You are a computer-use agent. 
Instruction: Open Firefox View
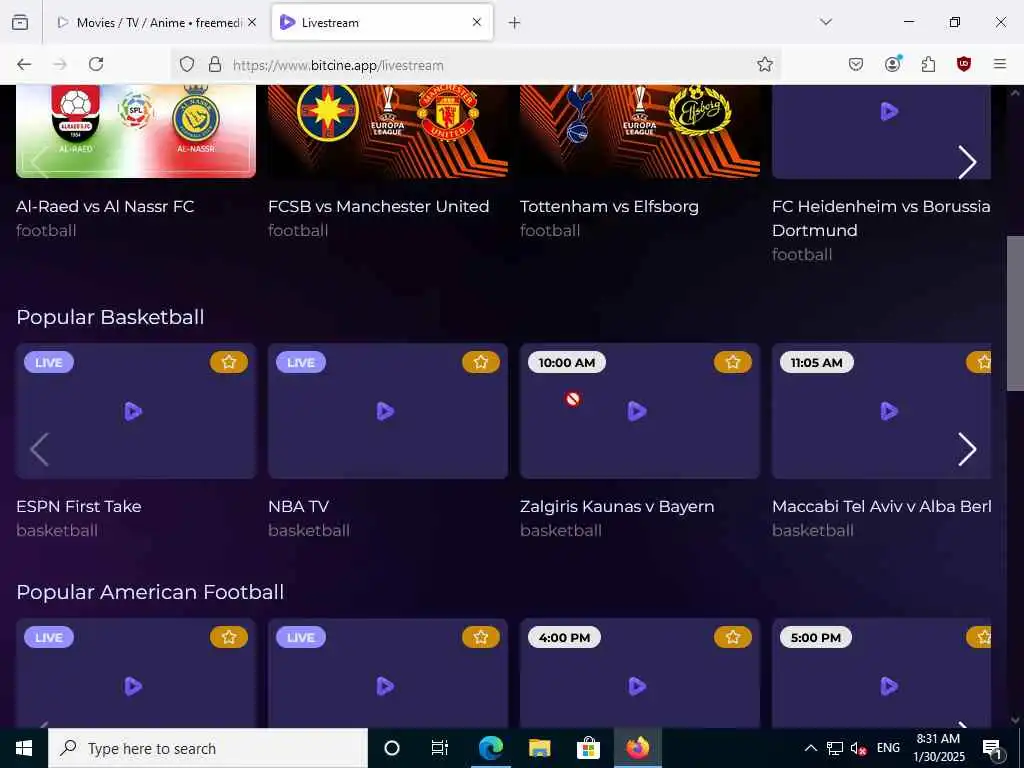(20, 22)
